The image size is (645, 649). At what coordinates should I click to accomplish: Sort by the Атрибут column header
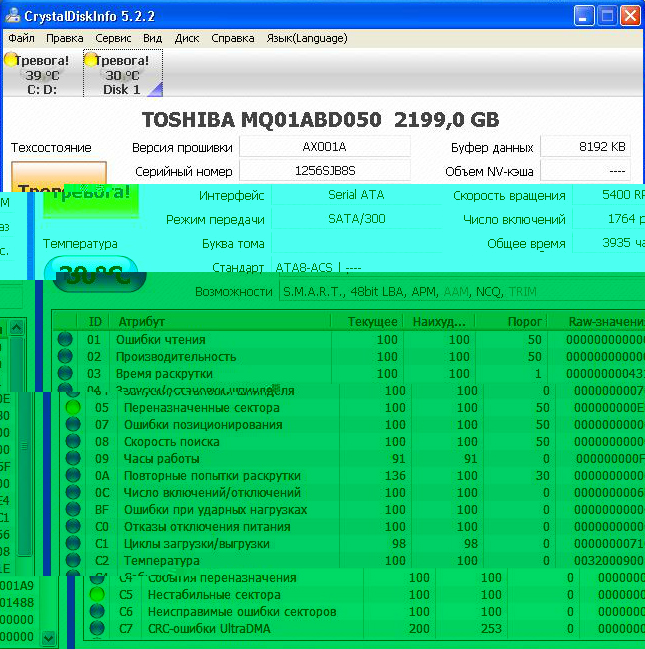coord(220,322)
